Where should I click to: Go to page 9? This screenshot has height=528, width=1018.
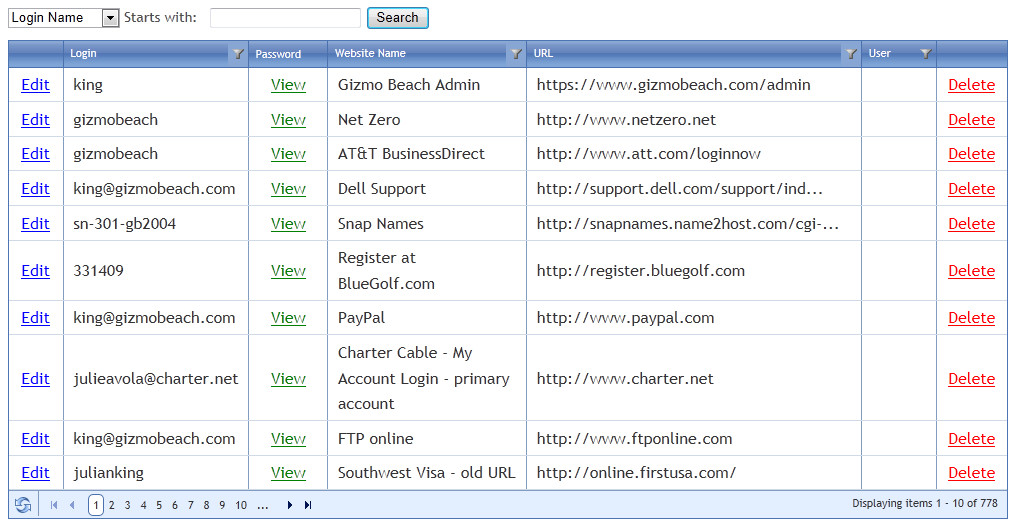click(x=222, y=505)
